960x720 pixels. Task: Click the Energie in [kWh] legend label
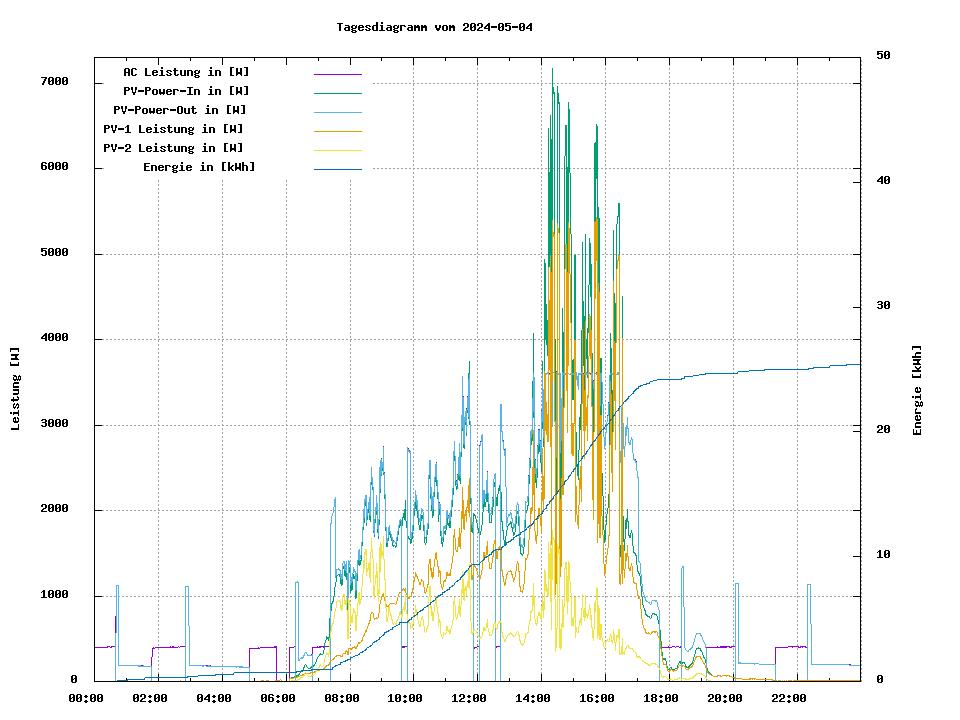click(199, 167)
